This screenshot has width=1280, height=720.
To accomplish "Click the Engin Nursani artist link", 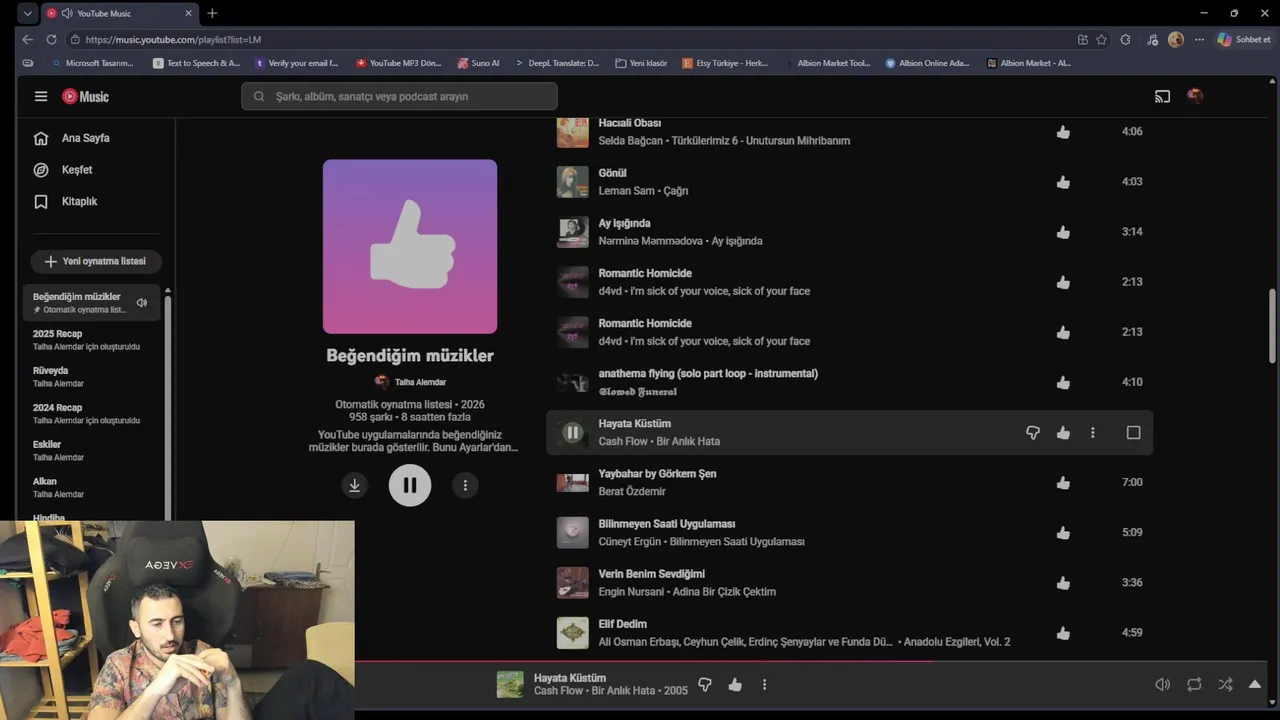I will point(632,591).
